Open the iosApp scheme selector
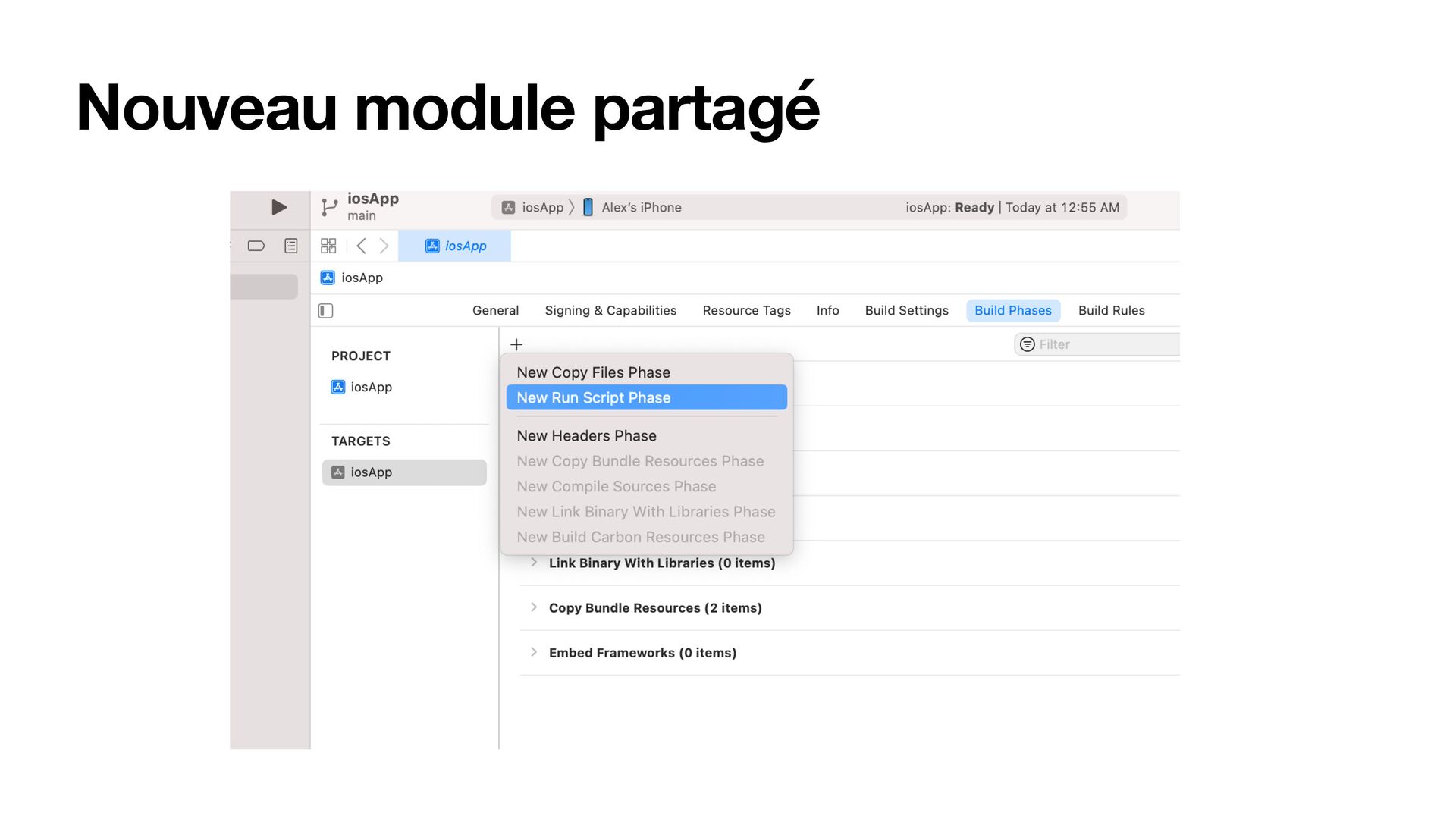Screen dimensions: 1456x819 click(x=533, y=207)
